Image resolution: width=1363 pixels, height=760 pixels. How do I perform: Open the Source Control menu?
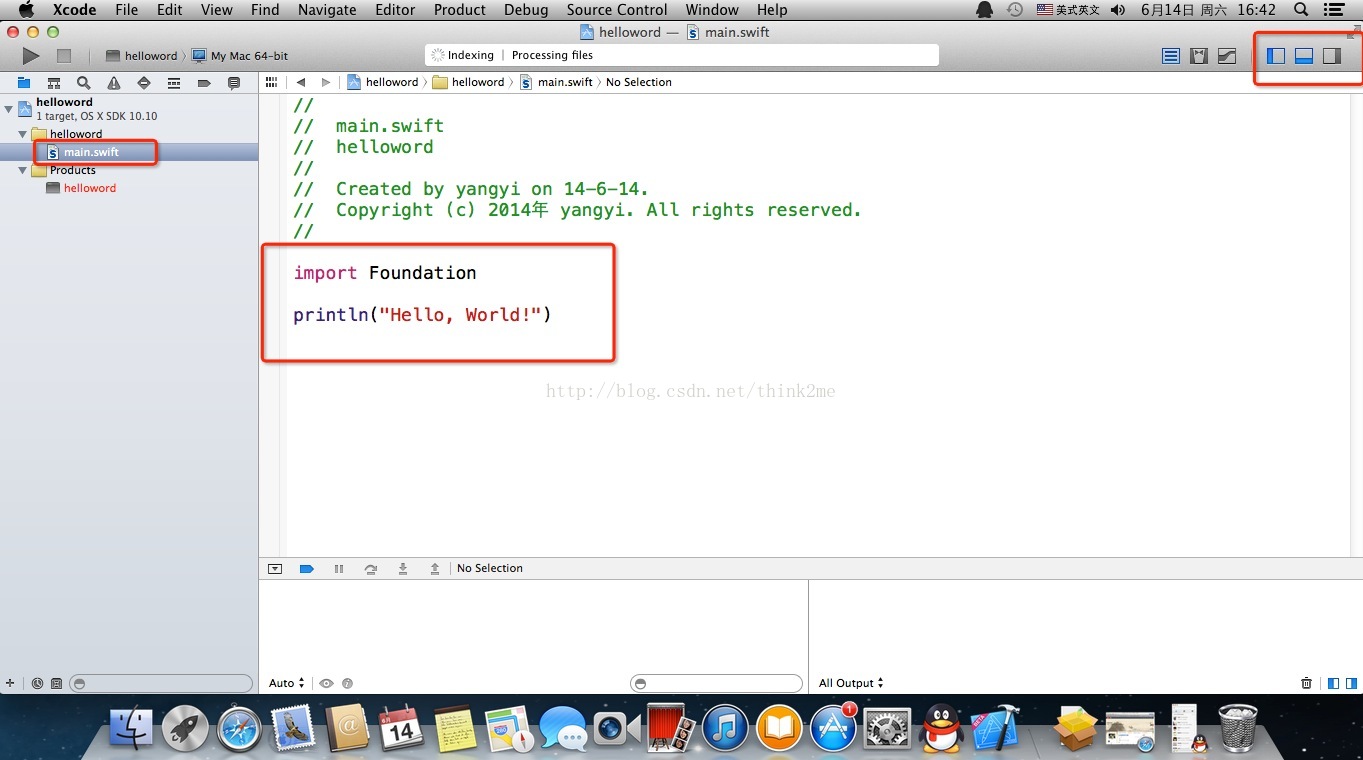coord(617,9)
